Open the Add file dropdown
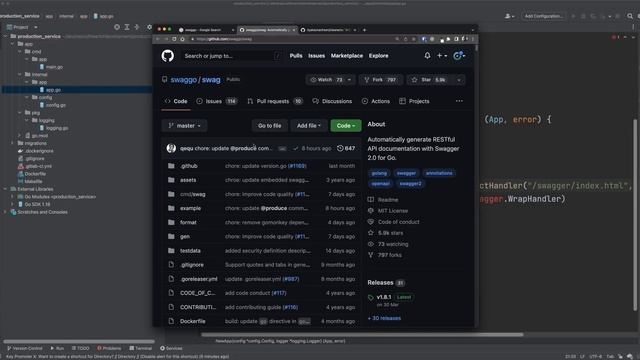This screenshot has width=640, height=360. coord(309,126)
